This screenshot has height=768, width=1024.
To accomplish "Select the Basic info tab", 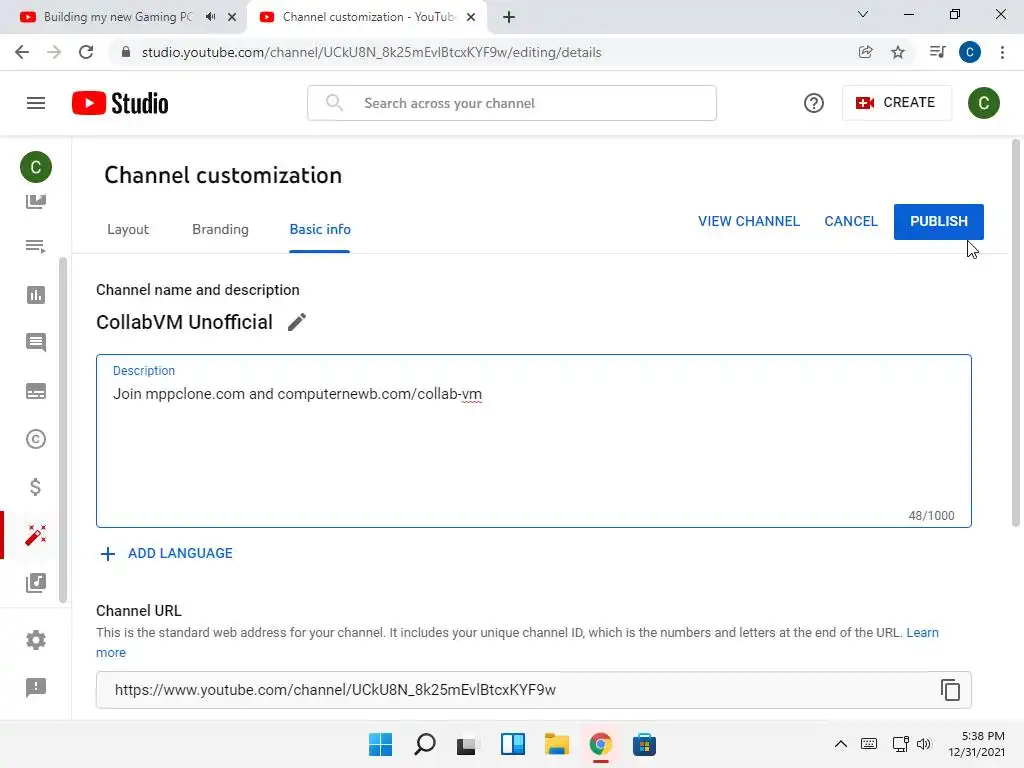I will [320, 229].
